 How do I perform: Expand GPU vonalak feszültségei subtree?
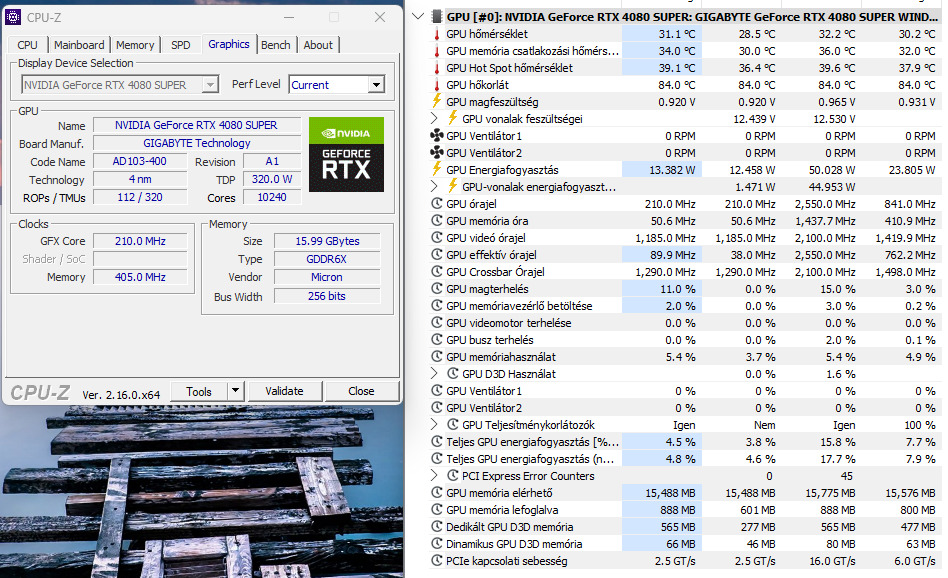(x=434, y=119)
